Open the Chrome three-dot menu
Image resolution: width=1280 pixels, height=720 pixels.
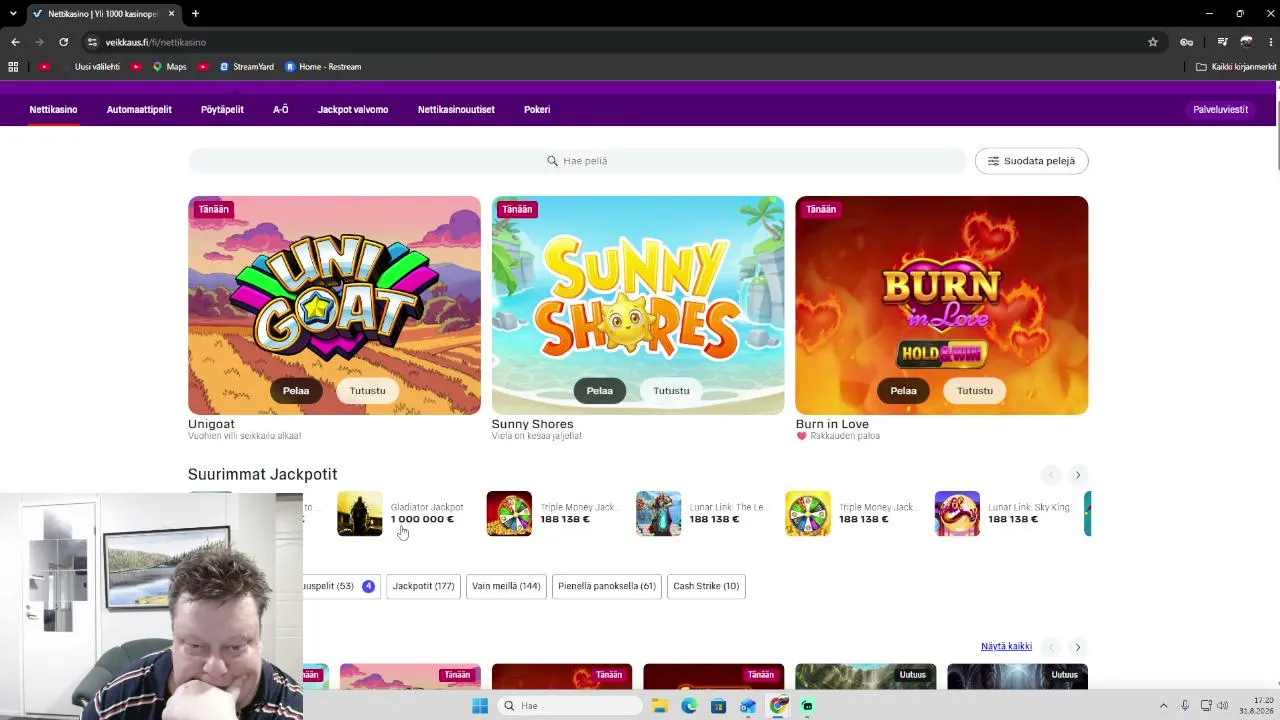coord(1271,42)
